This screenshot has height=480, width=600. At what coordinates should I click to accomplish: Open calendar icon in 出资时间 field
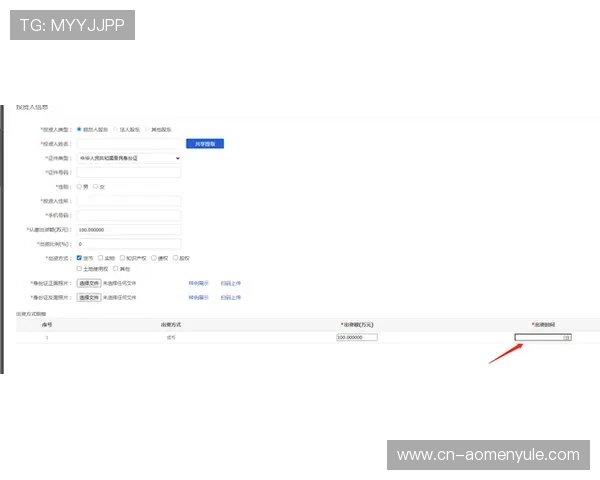pos(567,337)
